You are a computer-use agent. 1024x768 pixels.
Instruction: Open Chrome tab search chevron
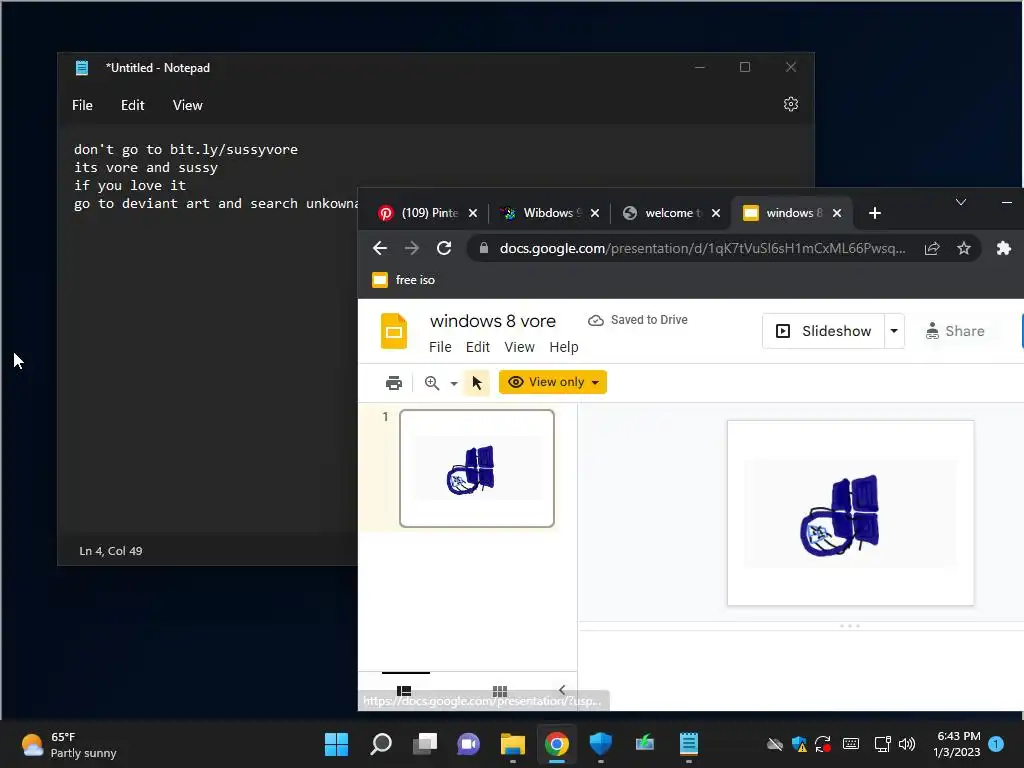point(961,202)
